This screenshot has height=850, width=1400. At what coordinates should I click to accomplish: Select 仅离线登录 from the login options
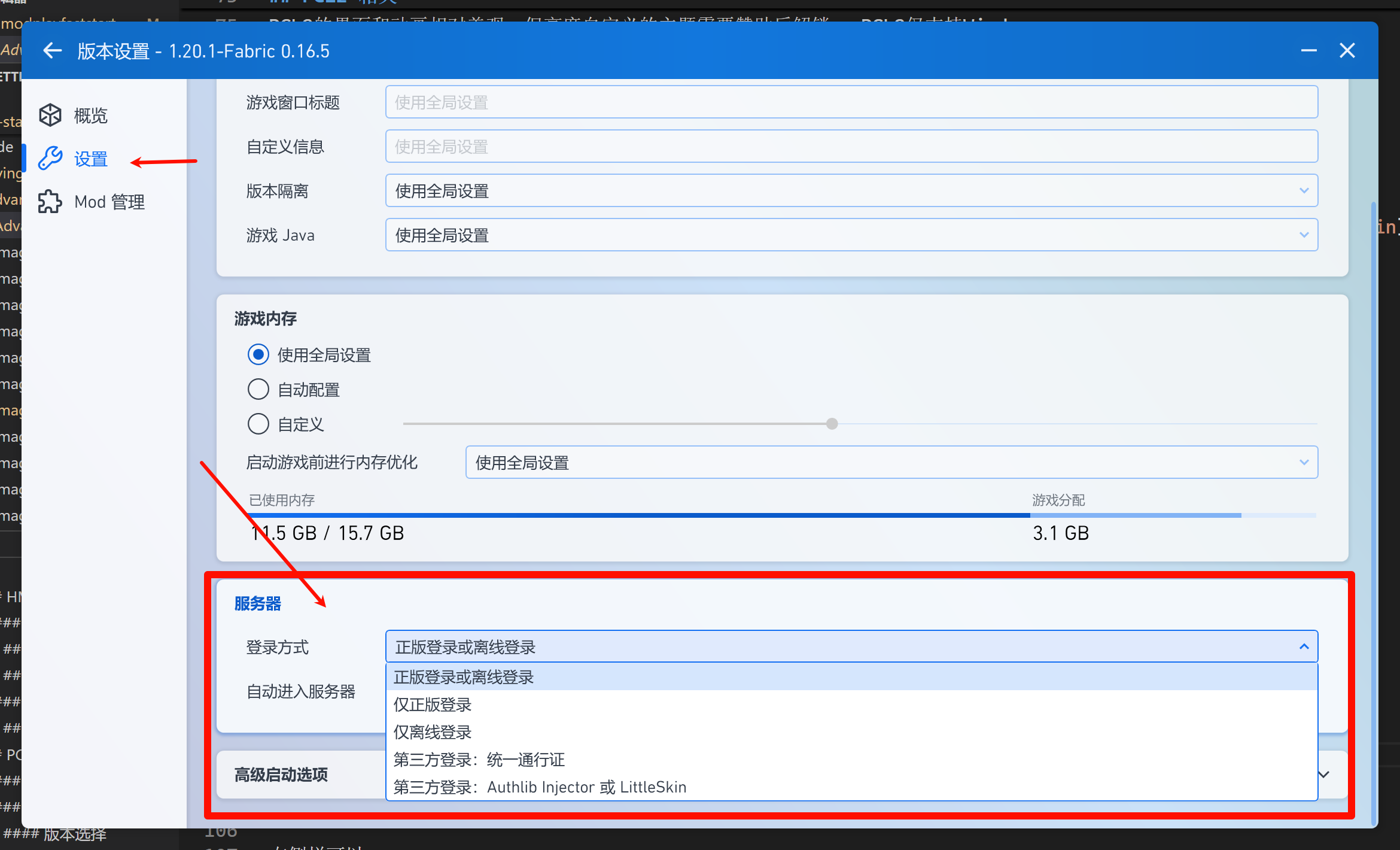(432, 731)
